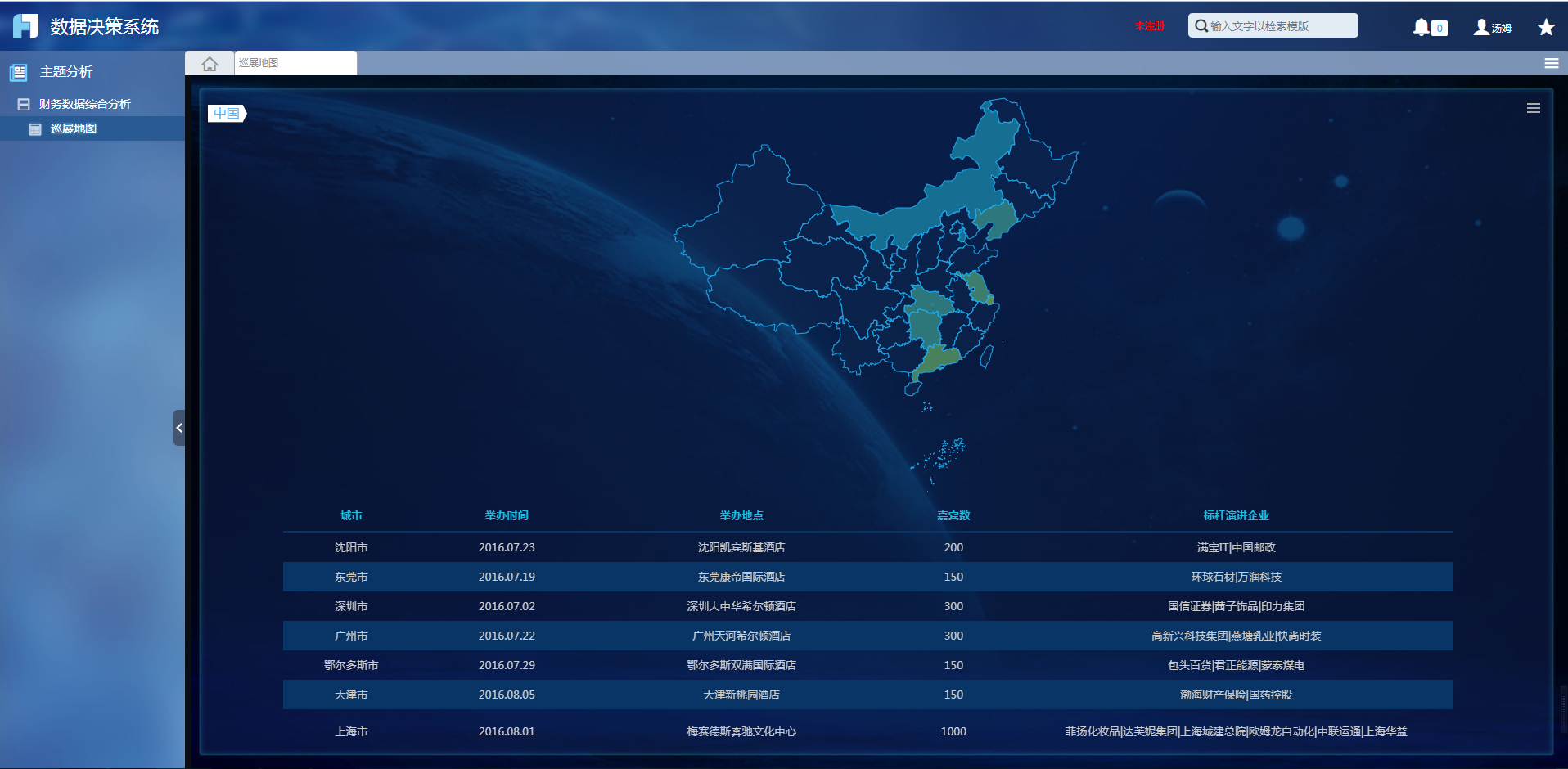Collapse the 财务数据综合分析 tree node icon
This screenshot has width=1568, height=769.
click(x=24, y=104)
